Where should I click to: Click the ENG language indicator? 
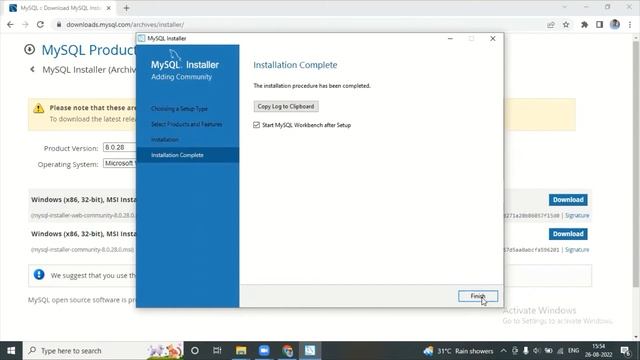pos(573,351)
